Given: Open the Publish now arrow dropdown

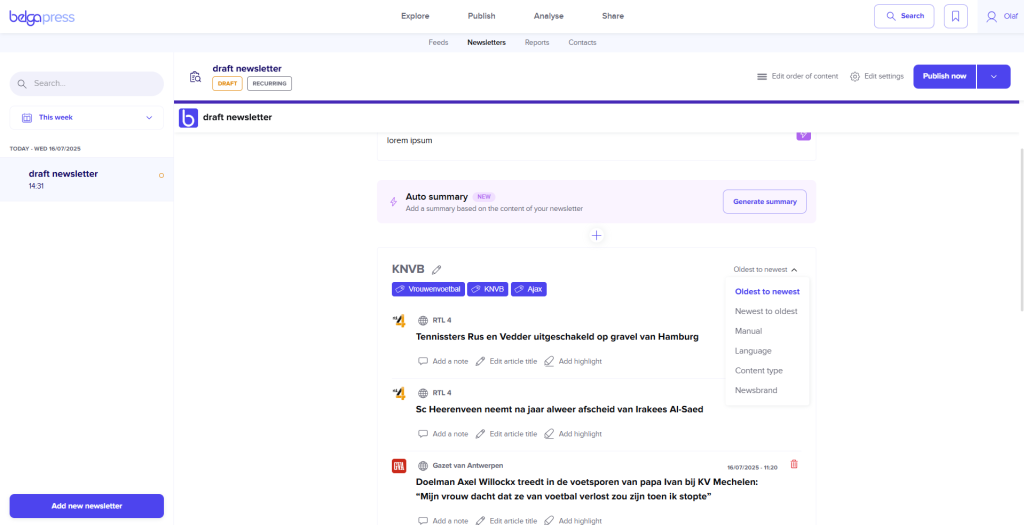Looking at the screenshot, I should pos(993,76).
